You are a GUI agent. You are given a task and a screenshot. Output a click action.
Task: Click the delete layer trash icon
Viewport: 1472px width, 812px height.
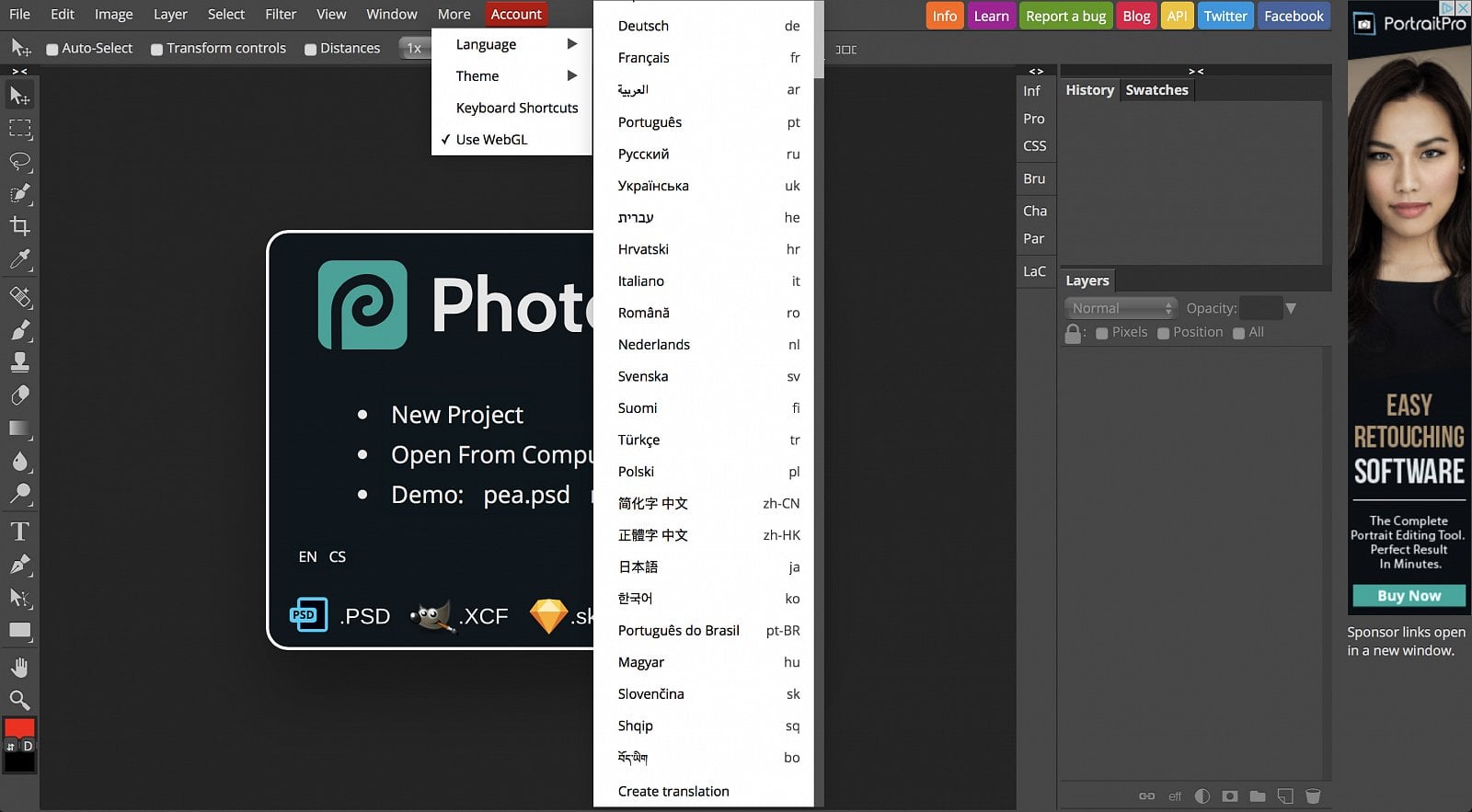pyautogui.click(x=1313, y=795)
